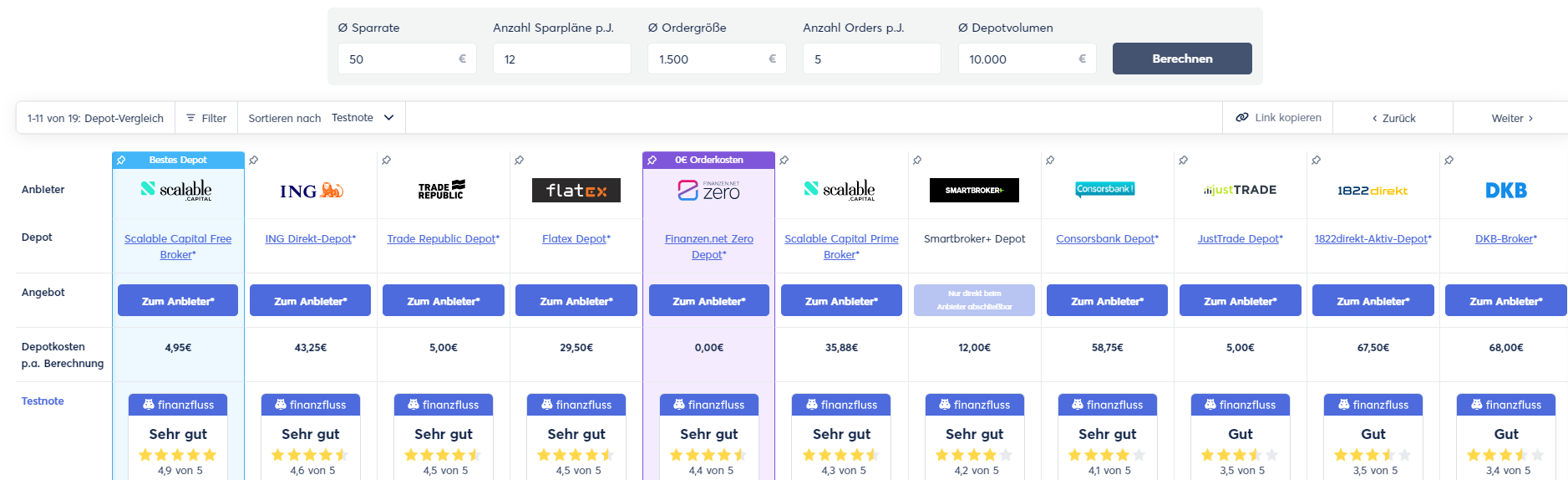This screenshot has height=480, width=1568.
Task: Focus the Depotvolumen input field
Action: (x=1027, y=59)
